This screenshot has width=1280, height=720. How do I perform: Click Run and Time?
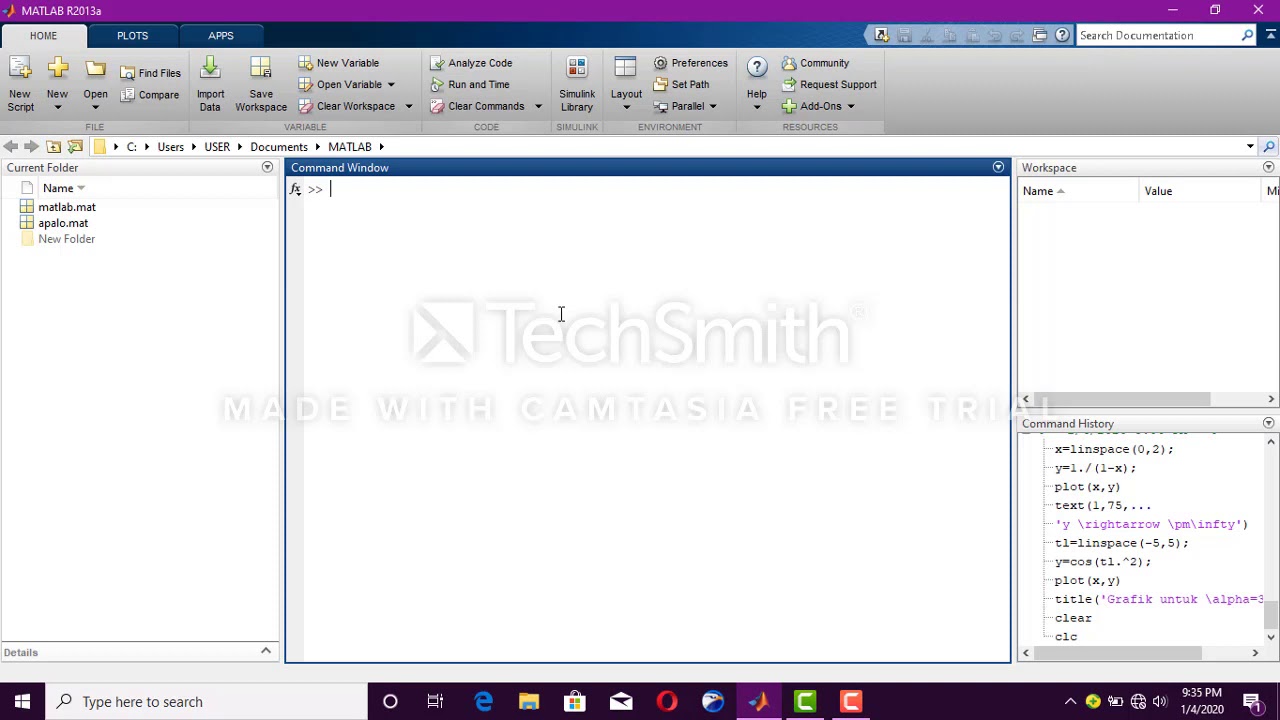pos(470,85)
